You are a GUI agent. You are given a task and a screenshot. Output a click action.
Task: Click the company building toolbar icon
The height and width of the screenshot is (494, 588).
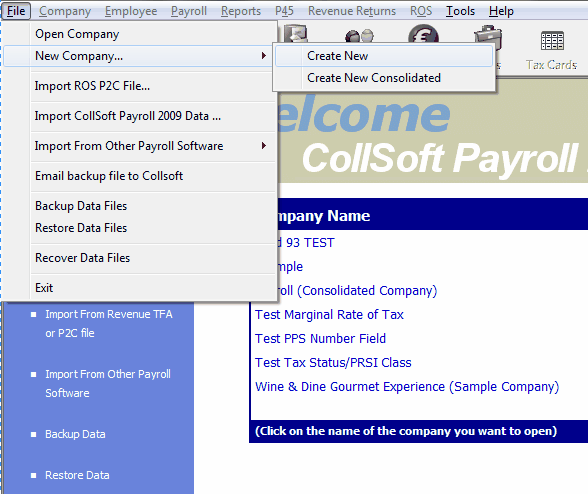point(296,33)
